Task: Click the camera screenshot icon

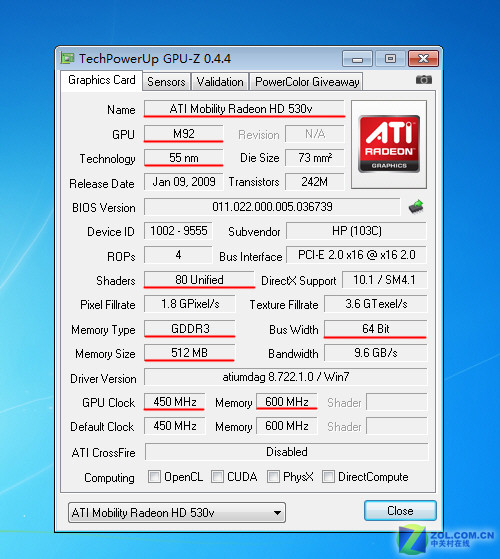Action: [424, 80]
